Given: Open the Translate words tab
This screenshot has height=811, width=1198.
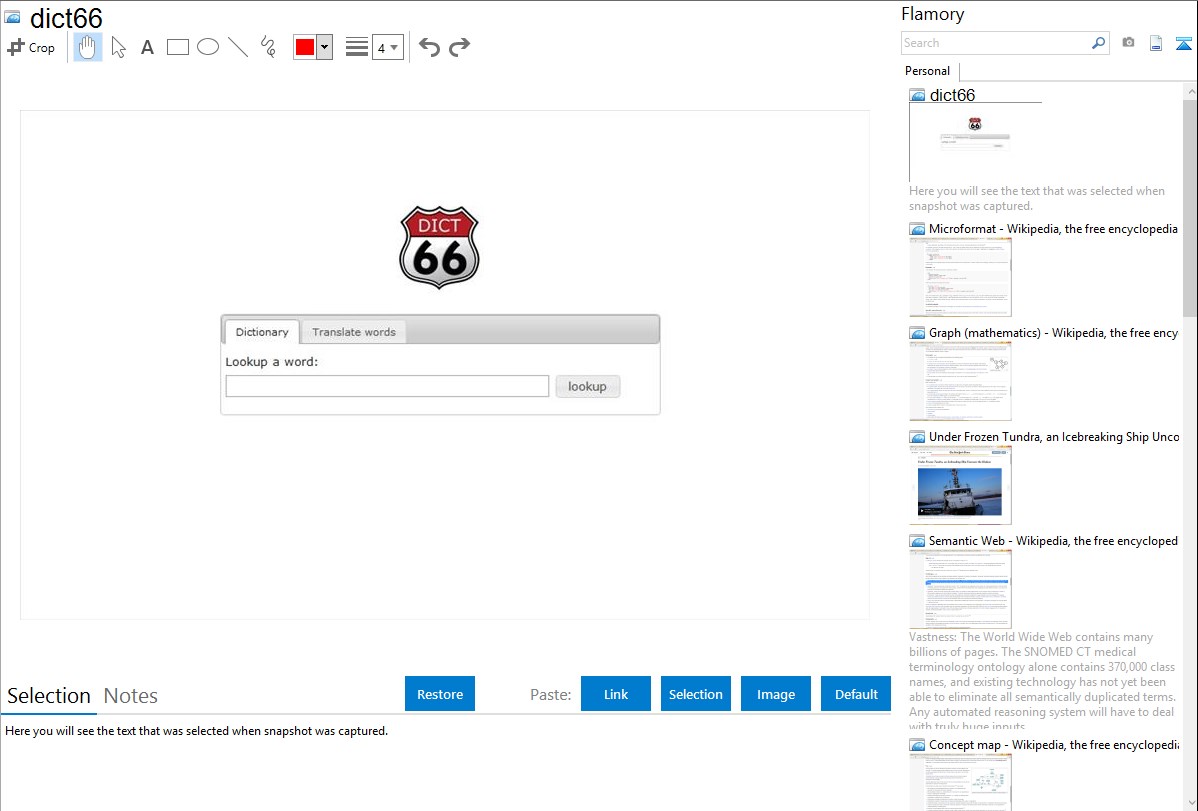Looking at the screenshot, I should (354, 332).
